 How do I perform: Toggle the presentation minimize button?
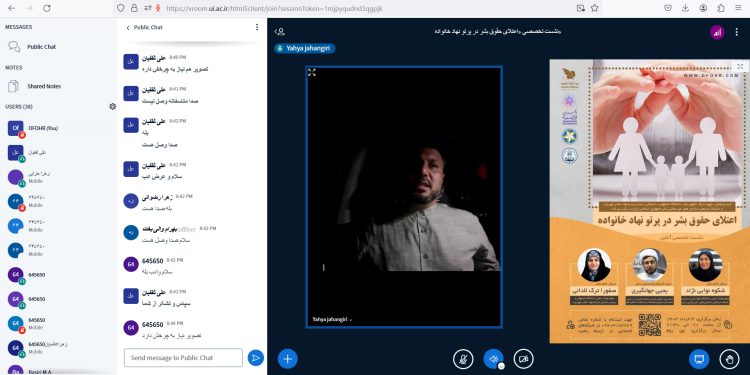(699, 359)
